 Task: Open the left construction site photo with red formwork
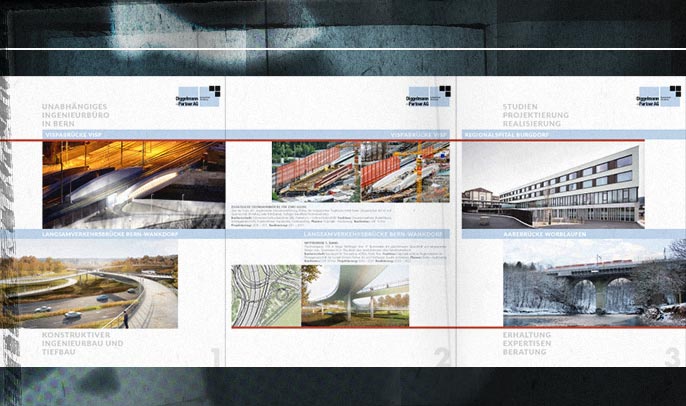pos(314,171)
